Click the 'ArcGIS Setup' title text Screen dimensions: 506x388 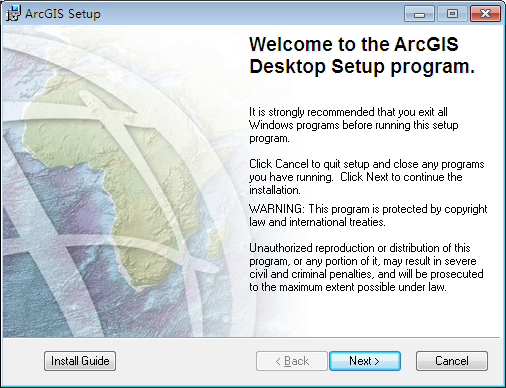pos(63,14)
